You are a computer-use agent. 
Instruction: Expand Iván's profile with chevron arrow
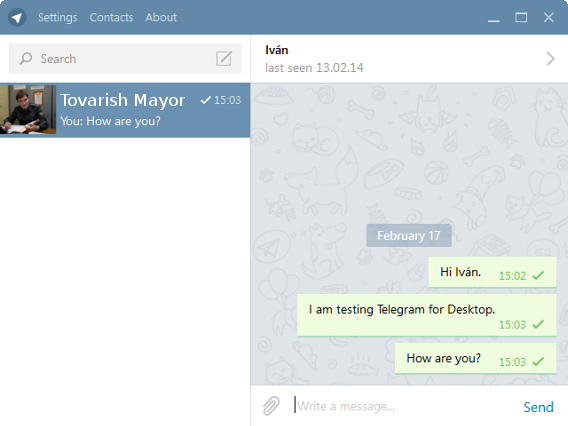(550, 59)
